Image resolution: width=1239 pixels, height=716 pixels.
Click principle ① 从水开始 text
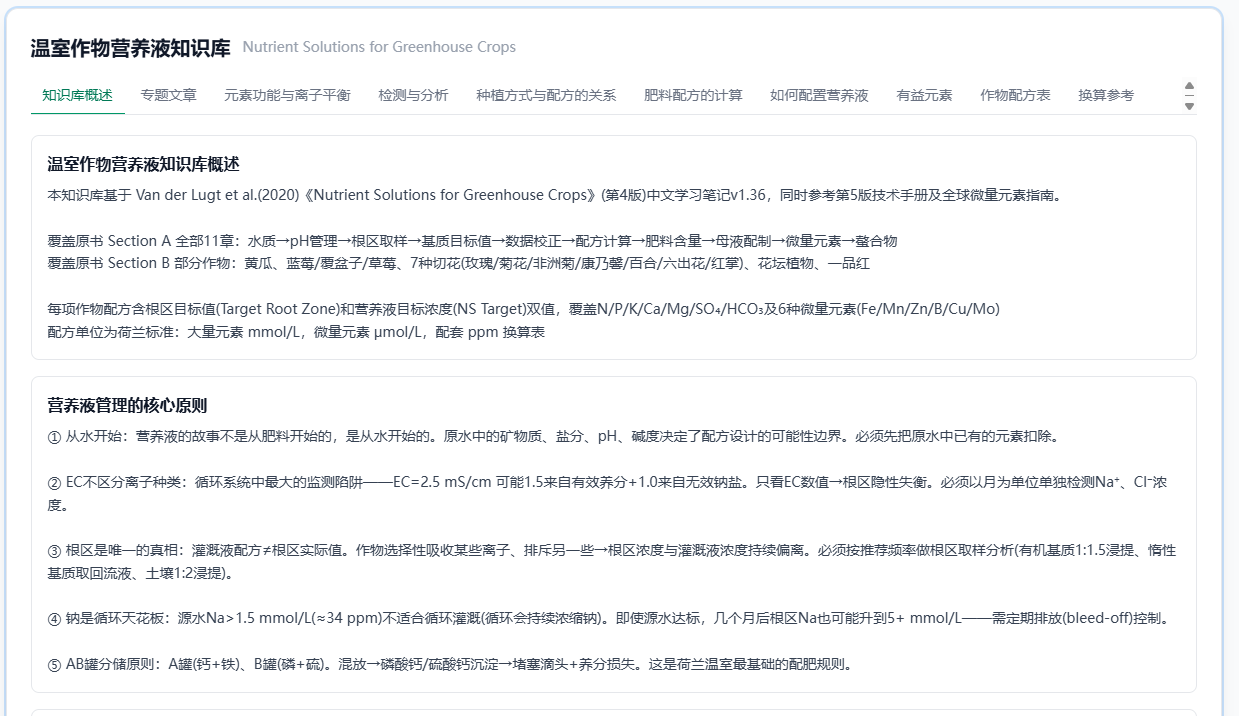[x=553, y=436]
